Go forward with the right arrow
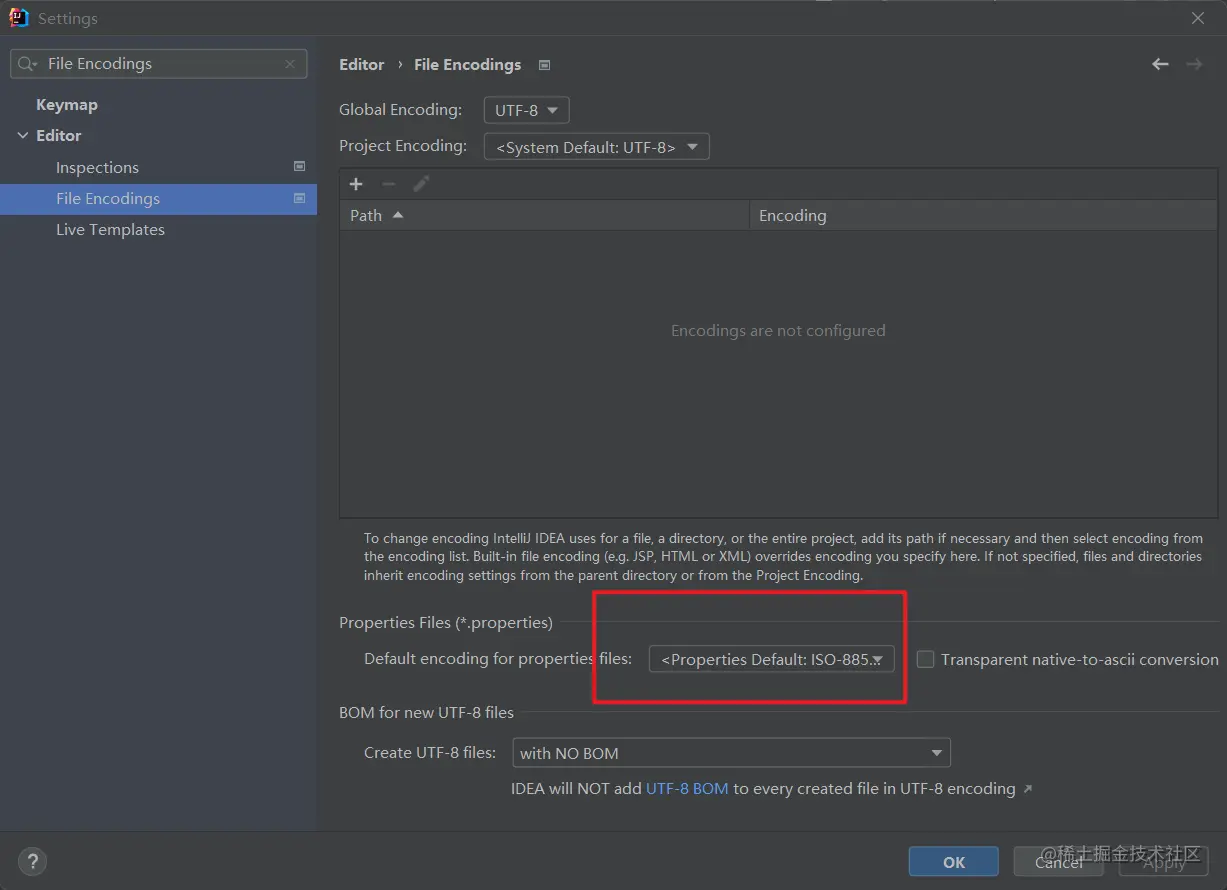The image size is (1227, 890). click(x=1194, y=64)
